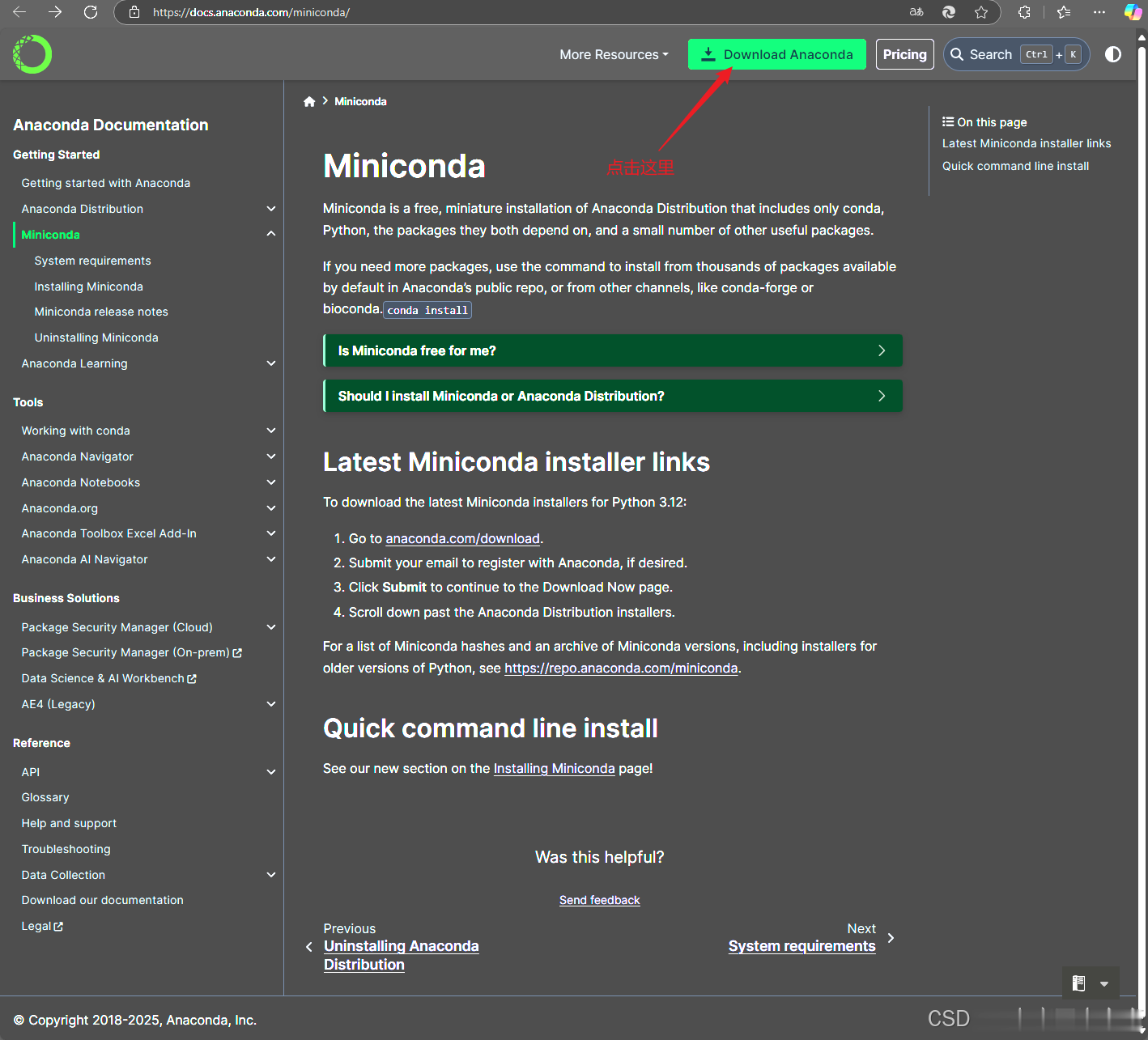1148x1040 pixels.
Task: Open Help and support
Action: click(69, 823)
